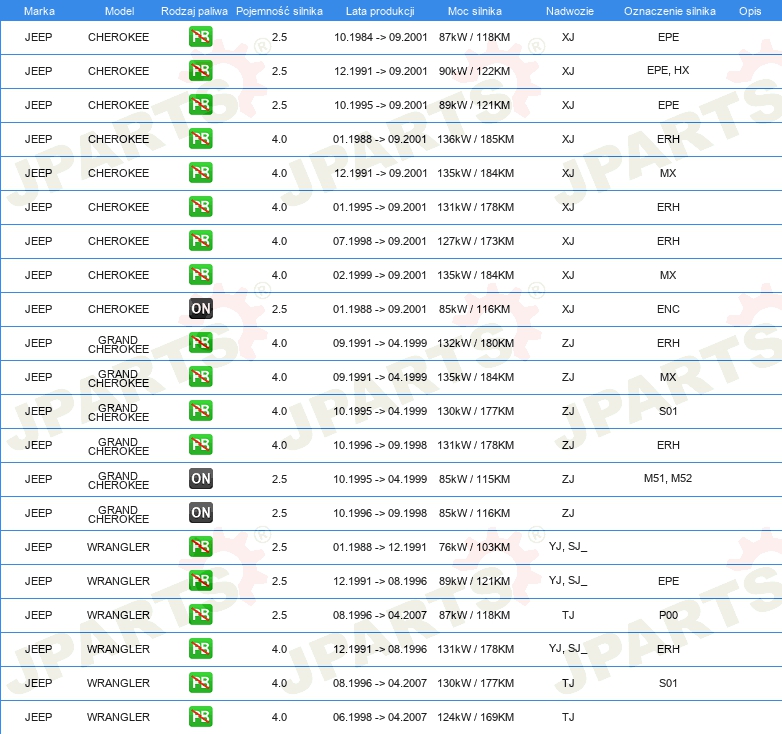Viewport: 782px width, 734px height.
Task: Click the petrol icon for Wrangler 76kW / 103KM
Action: (200, 547)
